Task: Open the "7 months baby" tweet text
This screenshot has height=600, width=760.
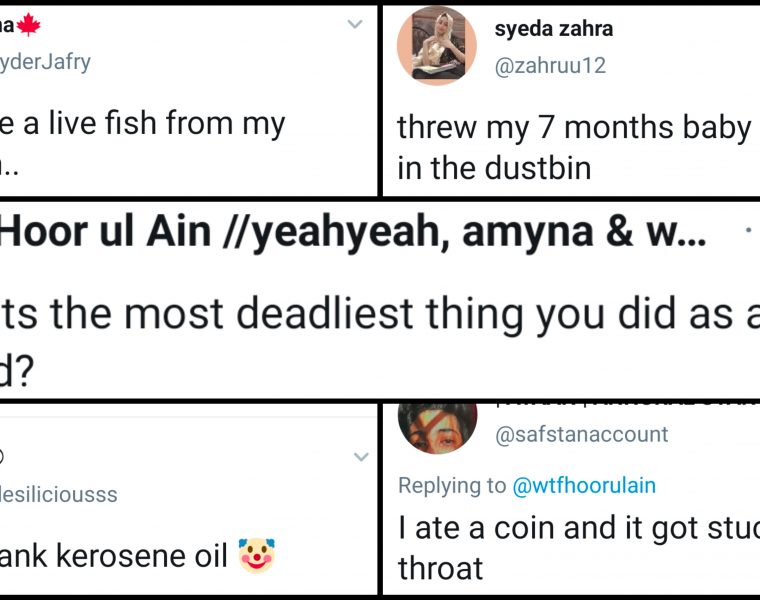Action: click(573, 147)
